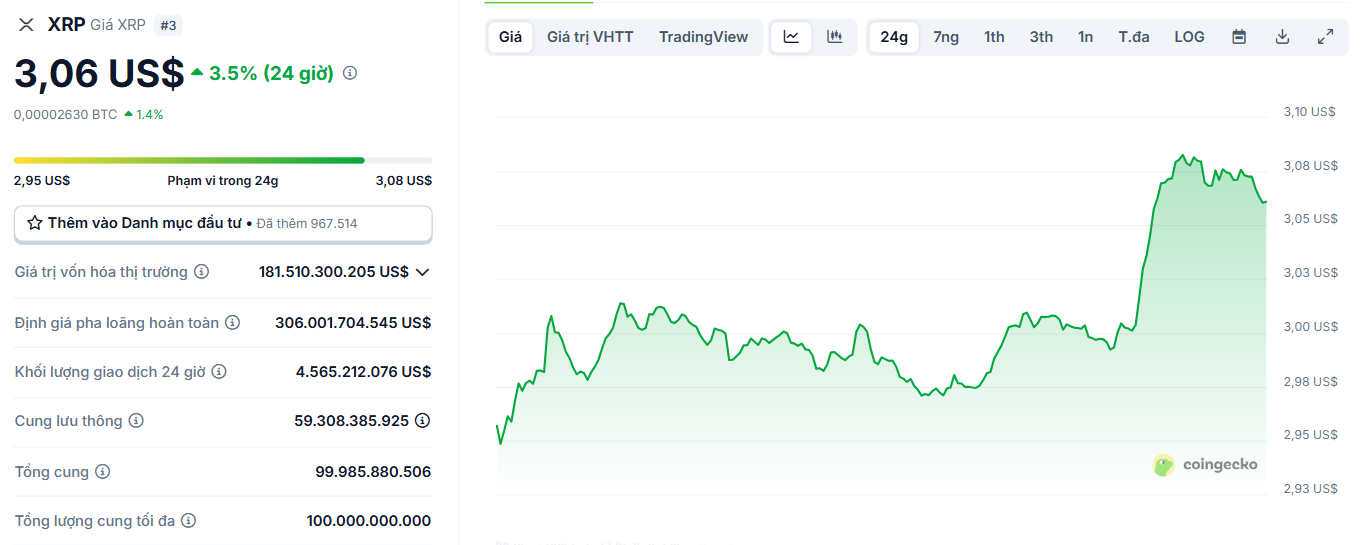Expand market cap dropdown chevron

[x=422, y=272]
